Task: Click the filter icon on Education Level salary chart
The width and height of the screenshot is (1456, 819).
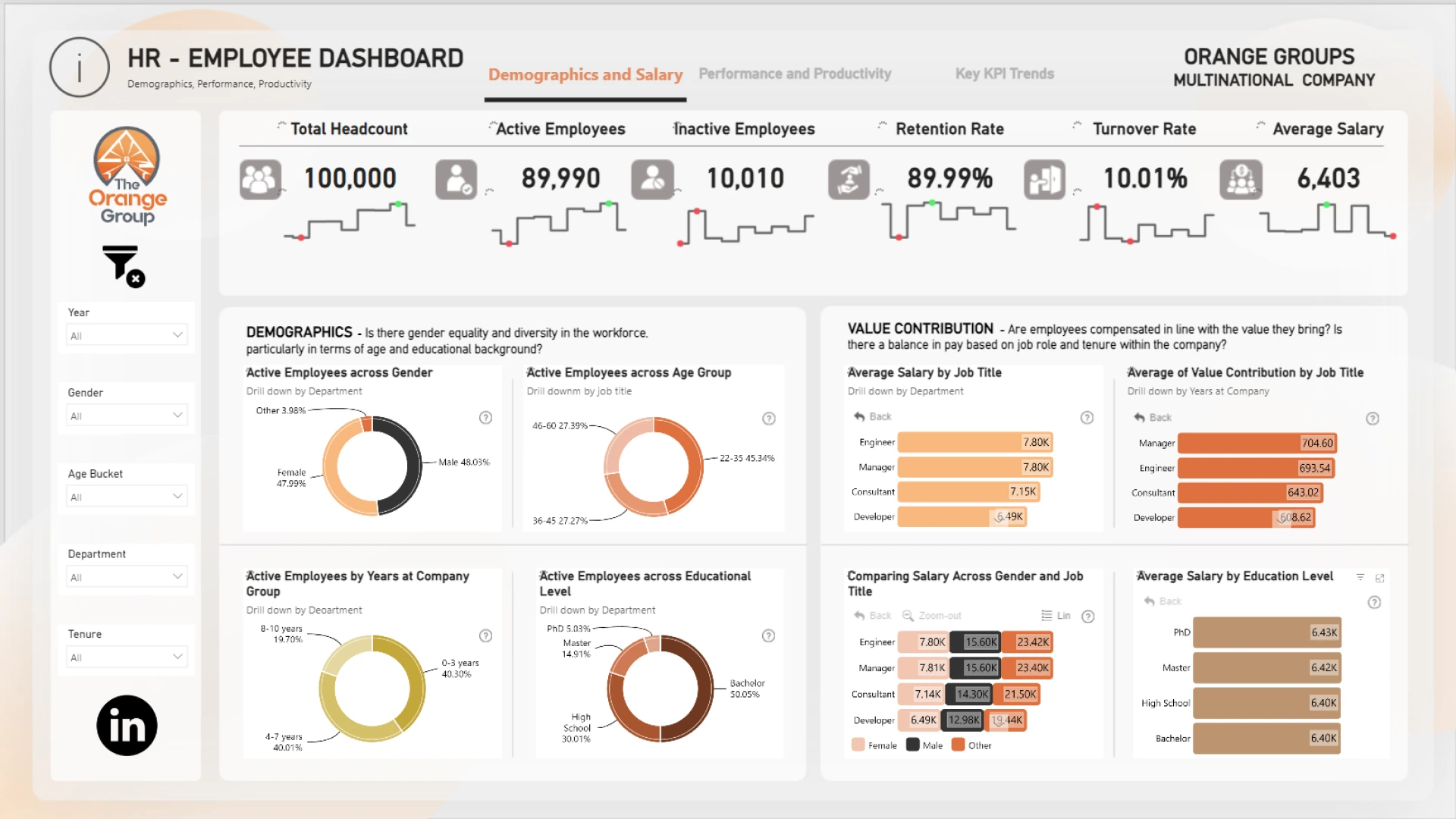Action: (1360, 578)
